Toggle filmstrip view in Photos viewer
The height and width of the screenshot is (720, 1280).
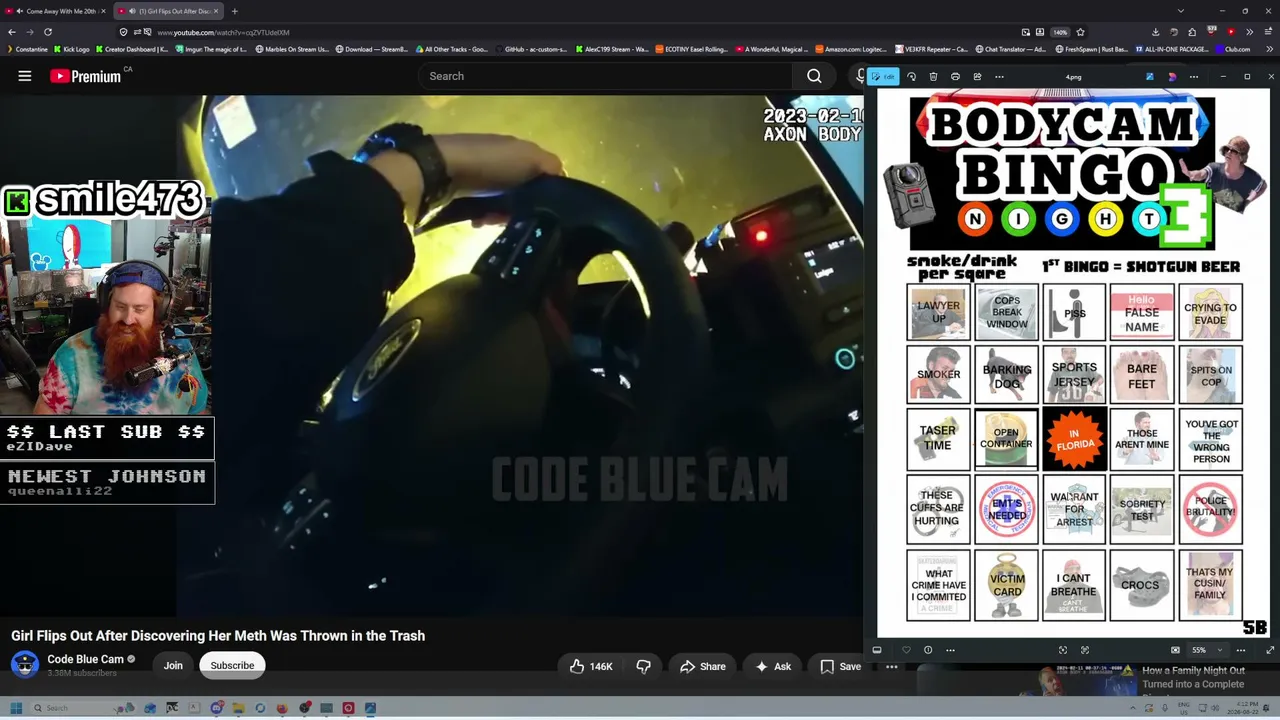click(877, 650)
